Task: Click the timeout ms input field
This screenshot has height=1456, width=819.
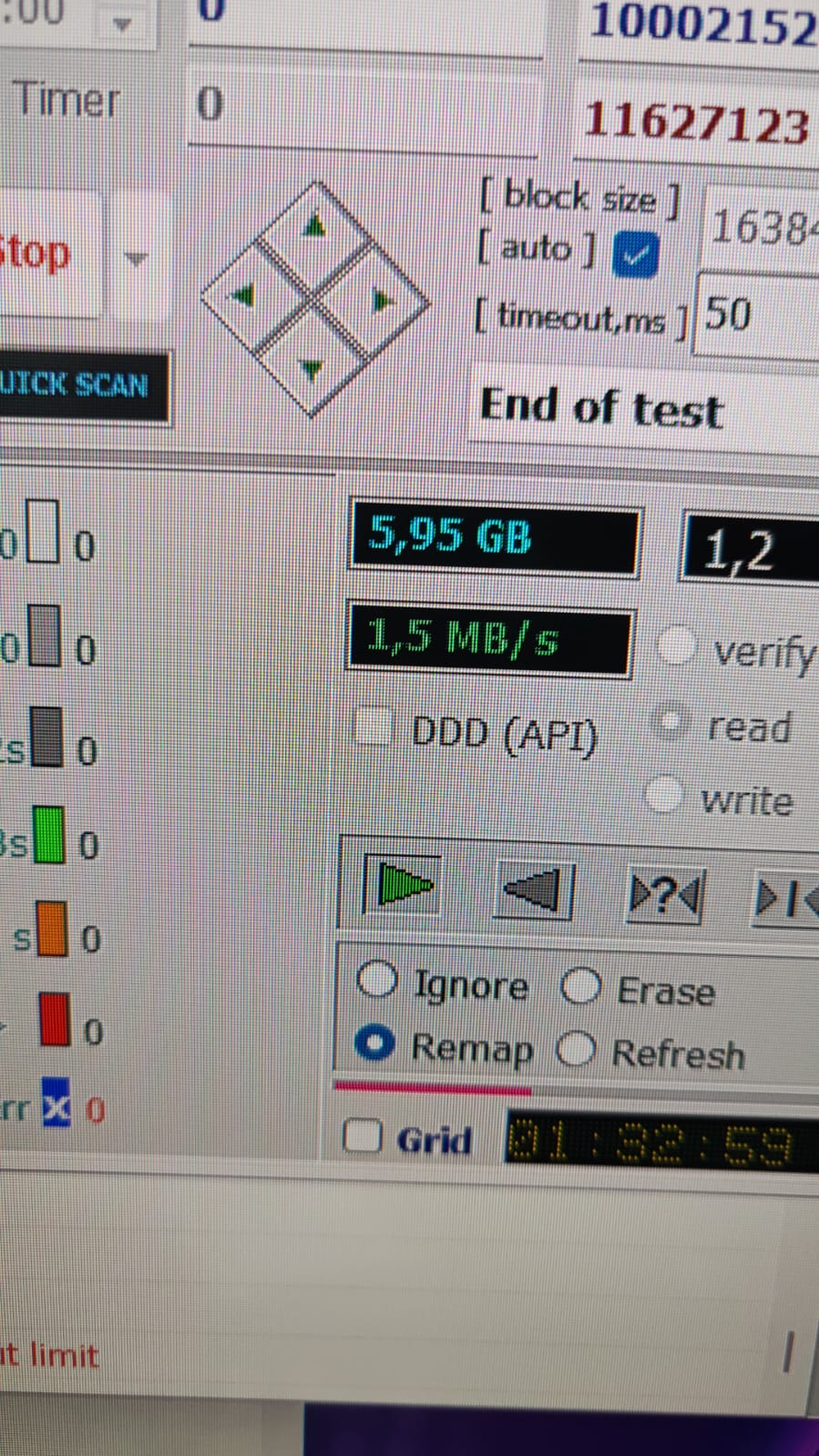Action: click(x=756, y=315)
